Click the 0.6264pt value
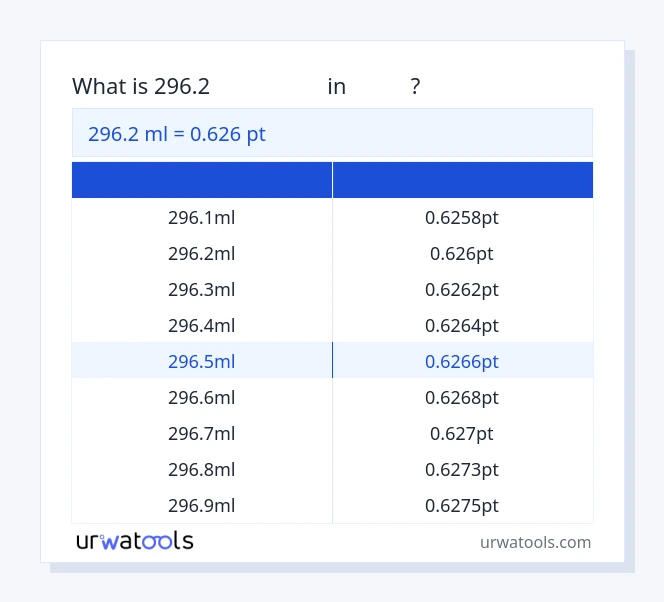Image resolution: width=664 pixels, height=602 pixels. (462, 325)
